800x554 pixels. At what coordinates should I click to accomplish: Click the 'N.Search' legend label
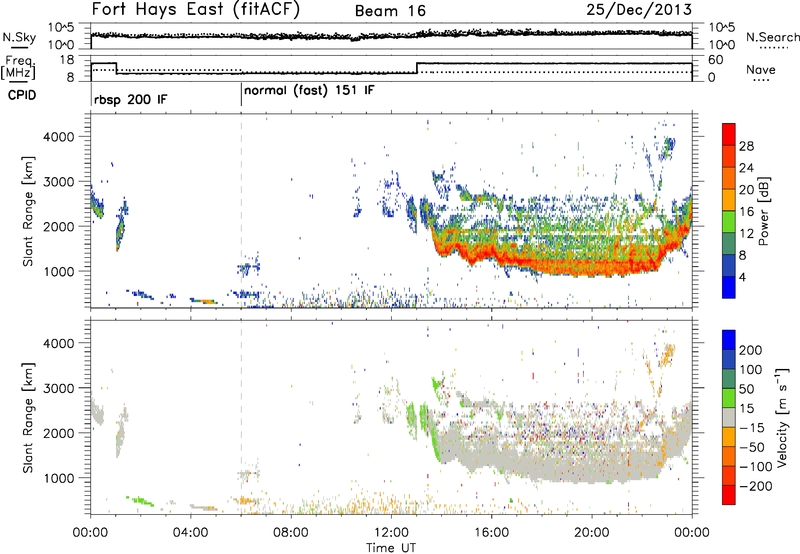772,37
